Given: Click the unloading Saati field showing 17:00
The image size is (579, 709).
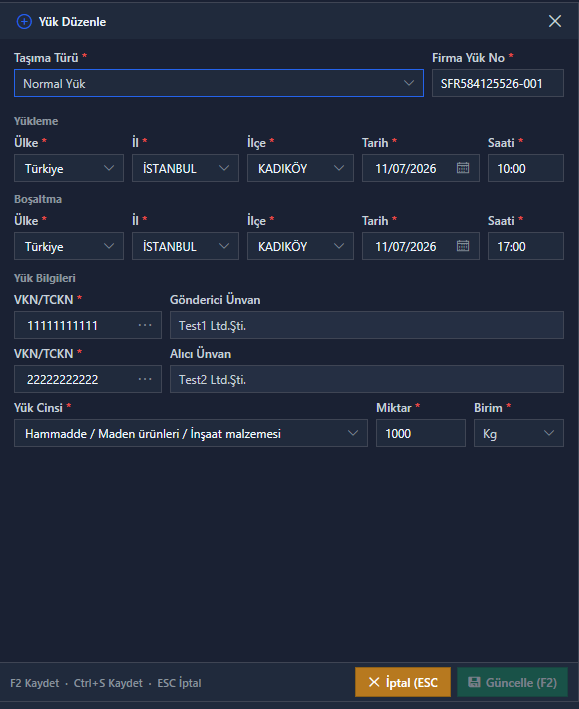Looking at the screenshot, I should click(x=526, y=246).
